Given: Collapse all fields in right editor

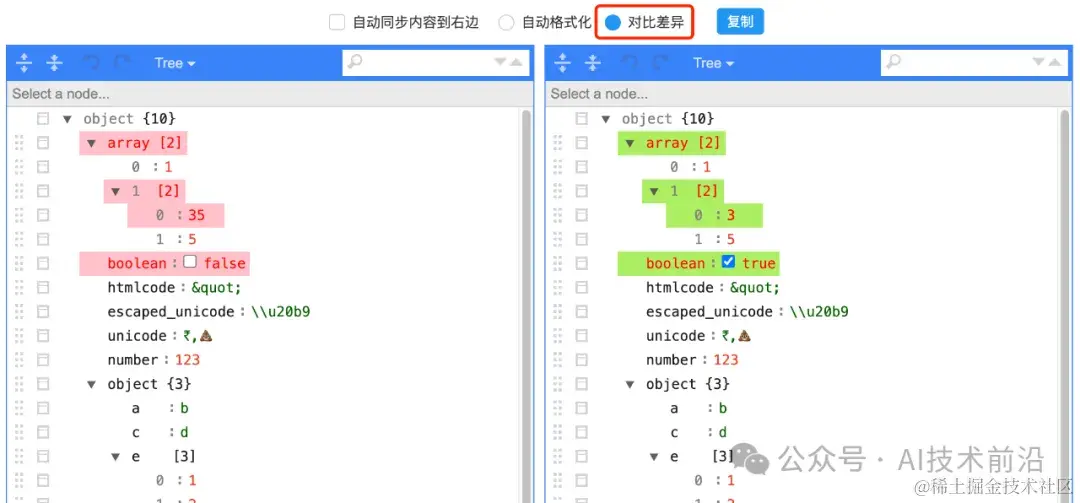Looking at the screenshot, I should point(593,63).
